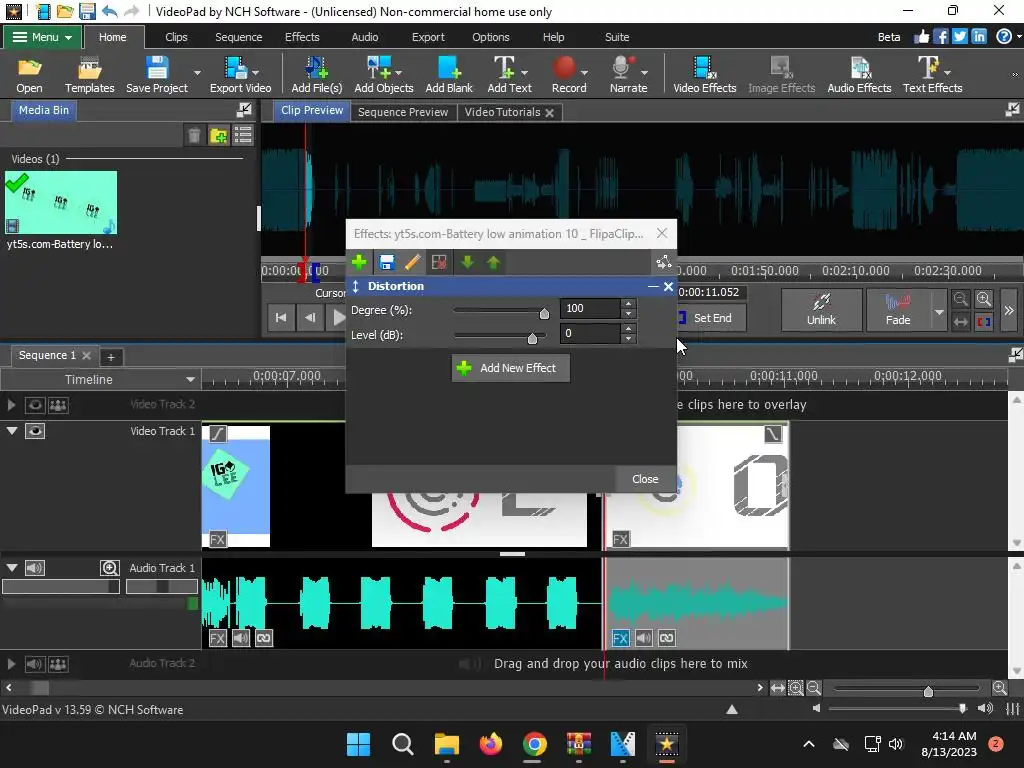Open Text Effects

(x=932, y=74)
